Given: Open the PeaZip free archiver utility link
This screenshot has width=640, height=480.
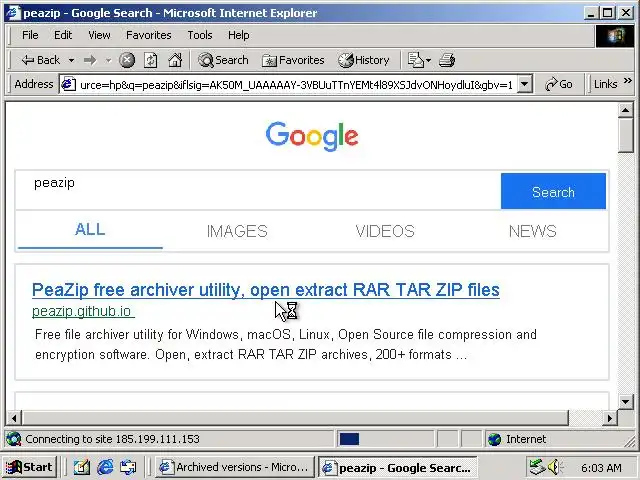Looking at the screenshot, I should (266, 290).
